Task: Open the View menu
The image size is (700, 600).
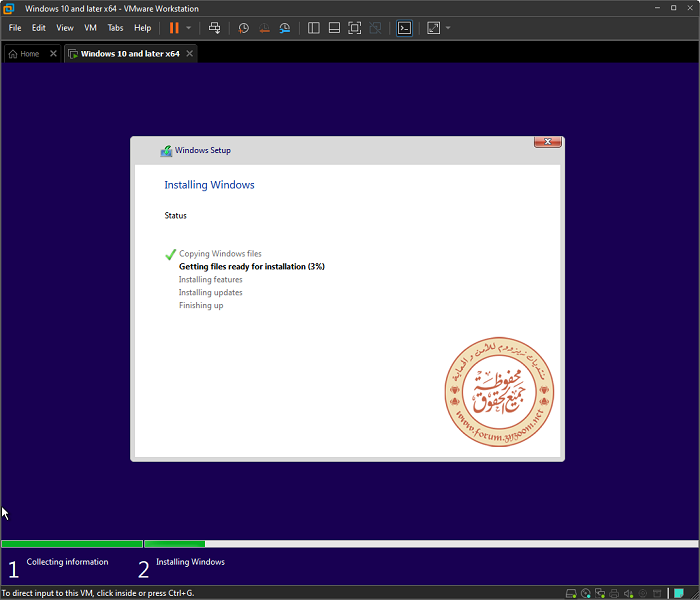Action: click(65, 28)
